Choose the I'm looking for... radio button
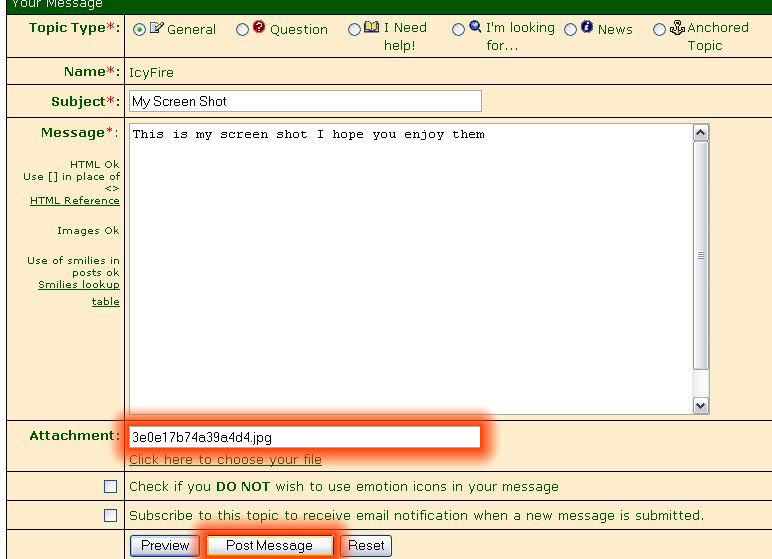Screen dimensions: 772x559 [x=458, y=30]
